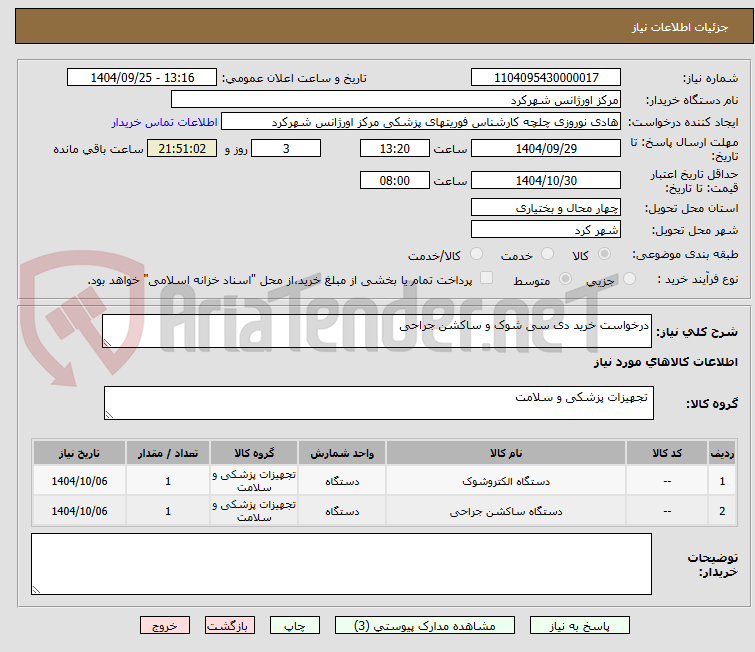Select the کالا/خدمت radio button
This screenshot has height=652, width=755.
click(476, 254)
